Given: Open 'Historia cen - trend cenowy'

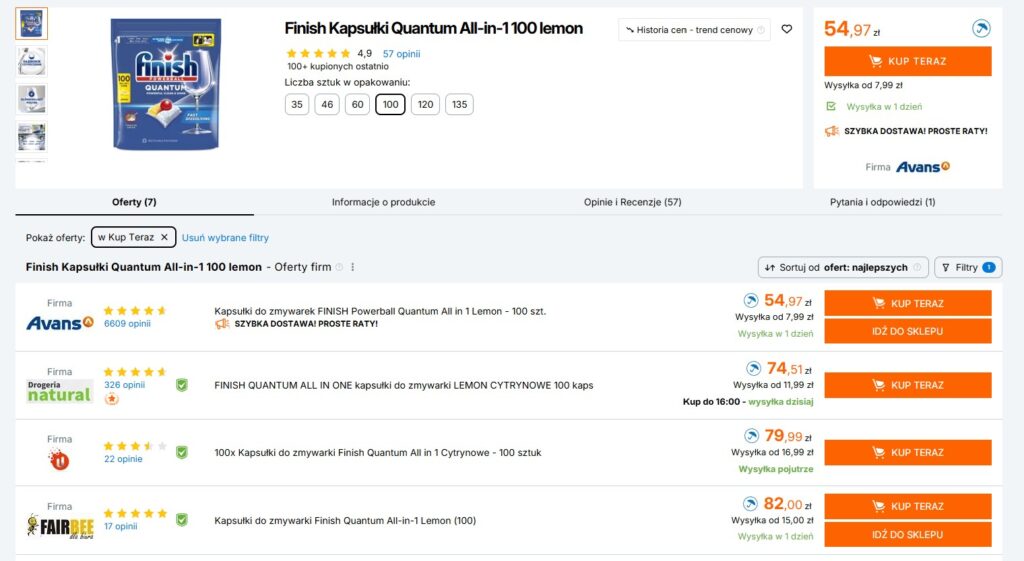Looking at the screenshot, I should (694, 29).
